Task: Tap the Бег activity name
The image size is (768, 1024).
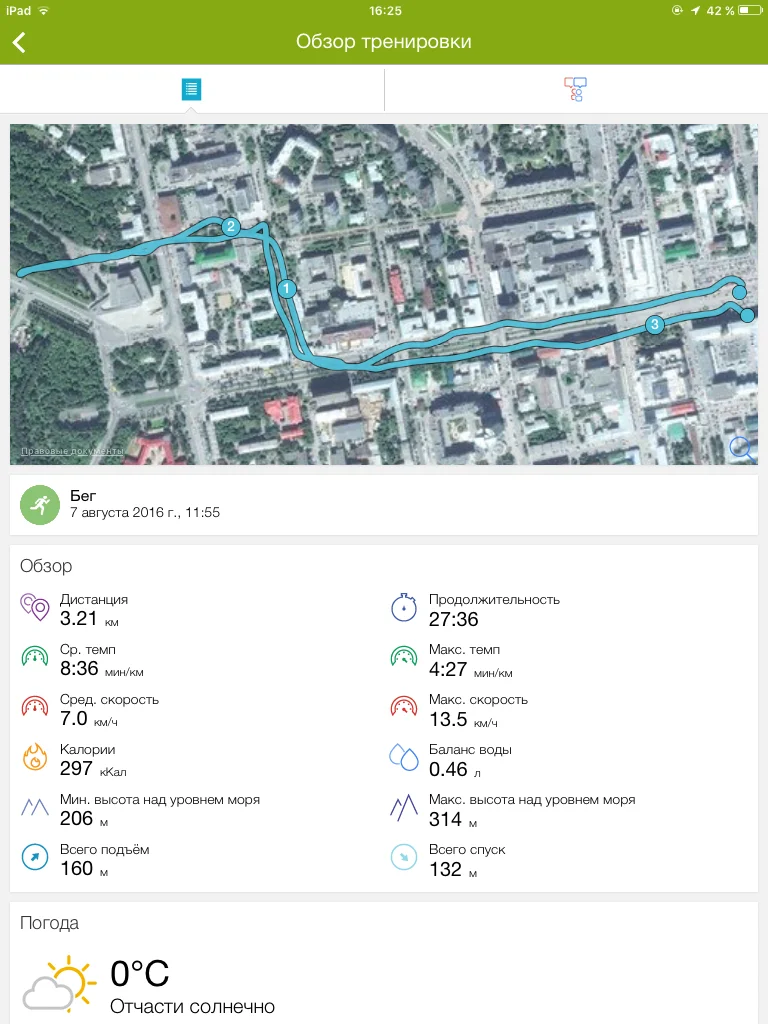Action: 83,496
